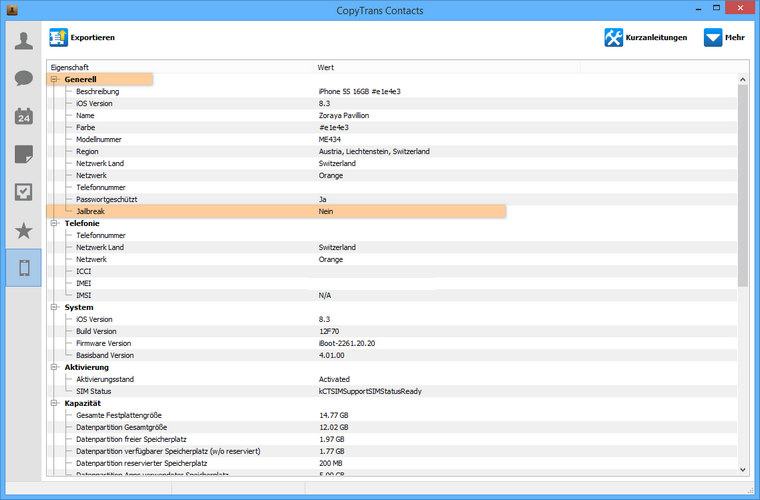760x500 pixels.
Task: Click 'Austria, Liechtenstein, Switzerland' value
Action: point(374,151)
